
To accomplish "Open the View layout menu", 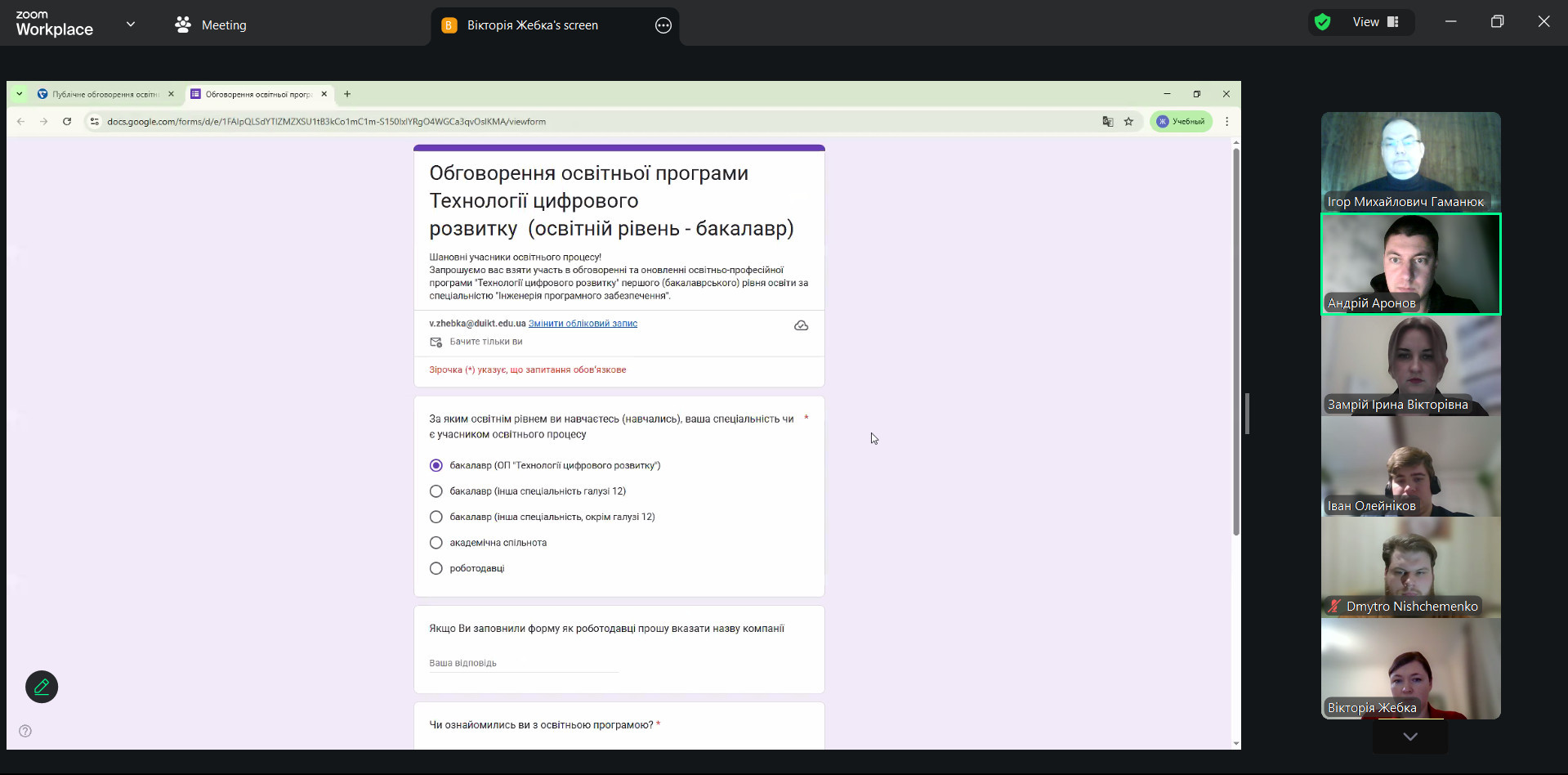I will 1375,22.
